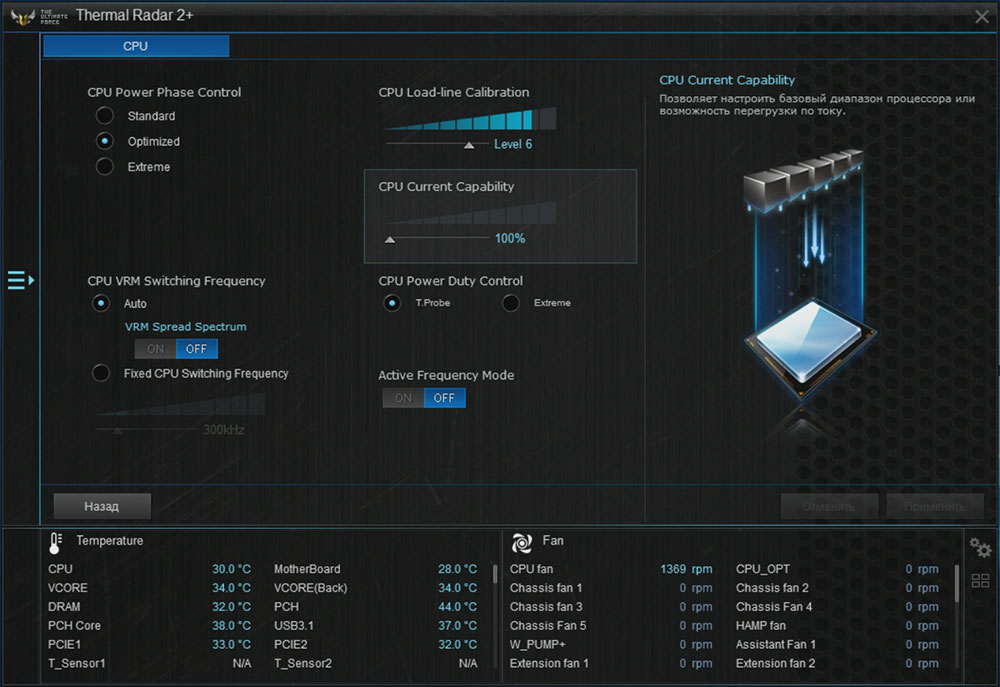Click the CPU Current Capability help heading
1000x687 pixels.
pyautogui.click(x=727, y=80)
